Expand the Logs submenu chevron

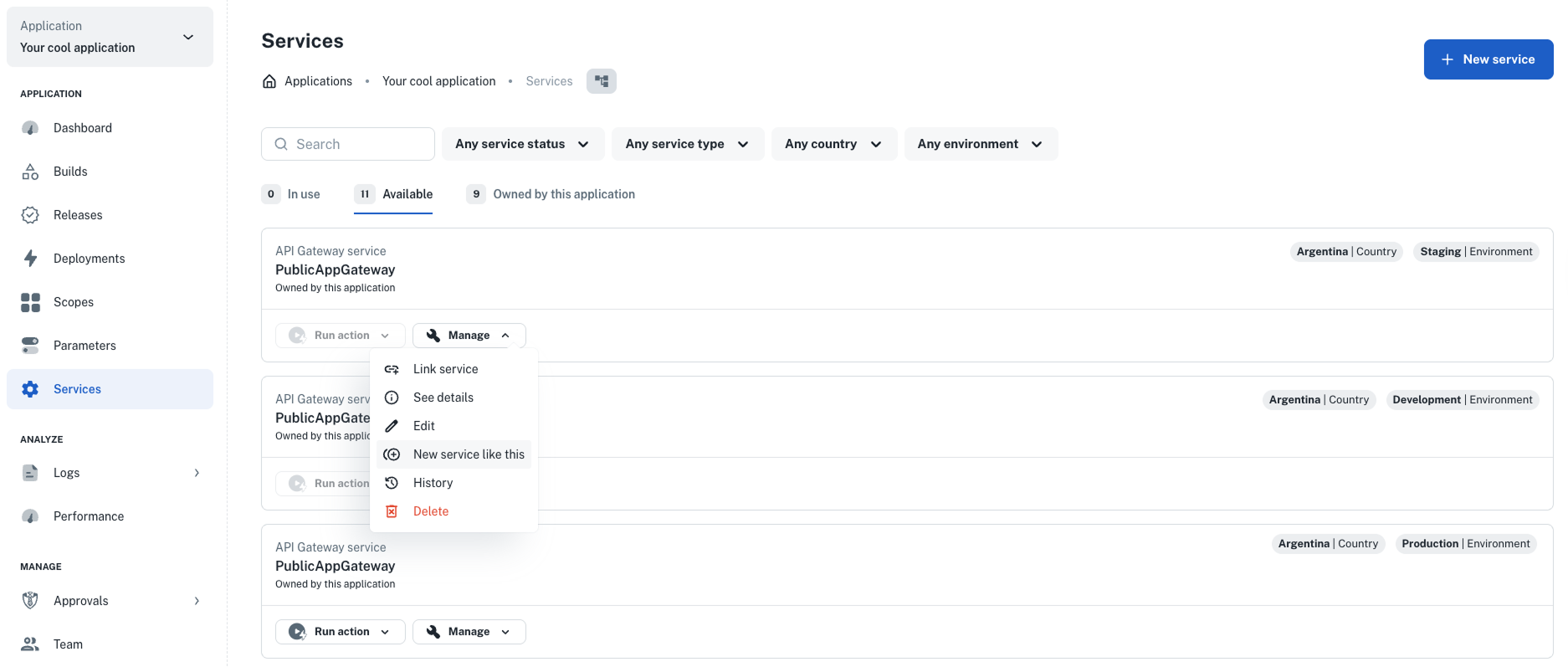tap(197, 473)
